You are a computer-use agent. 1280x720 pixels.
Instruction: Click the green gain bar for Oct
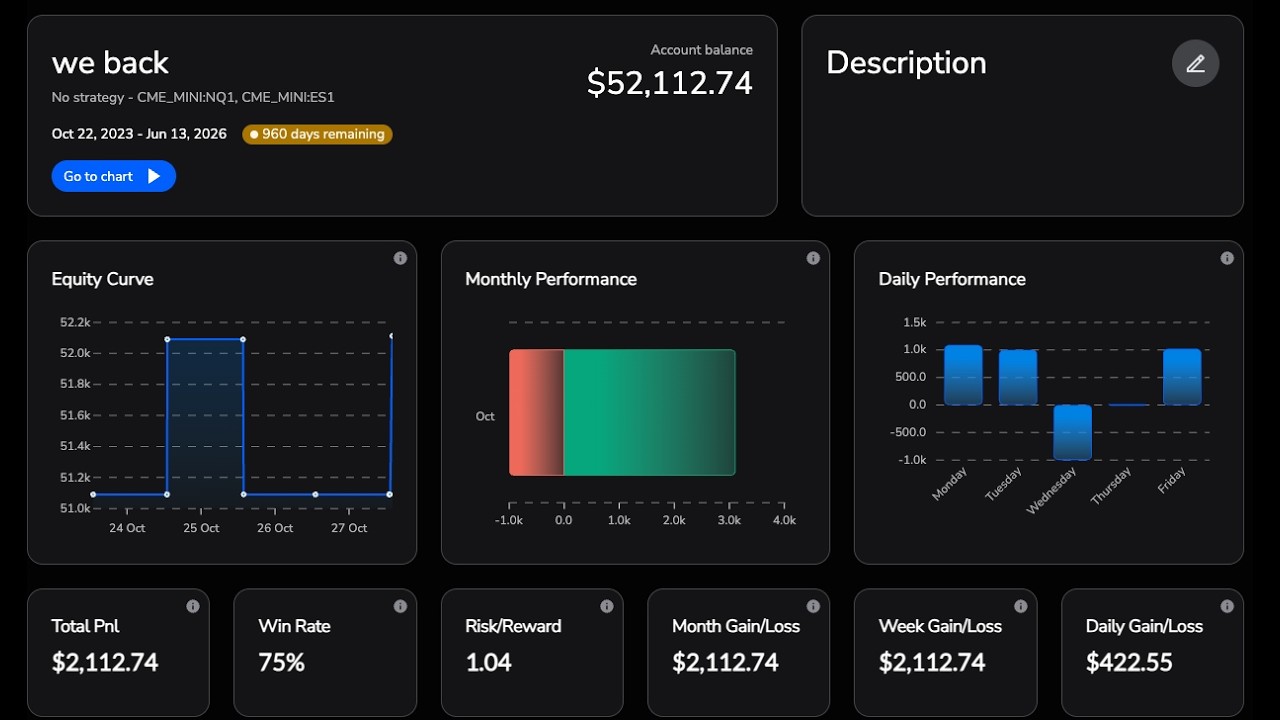(650, 412)
